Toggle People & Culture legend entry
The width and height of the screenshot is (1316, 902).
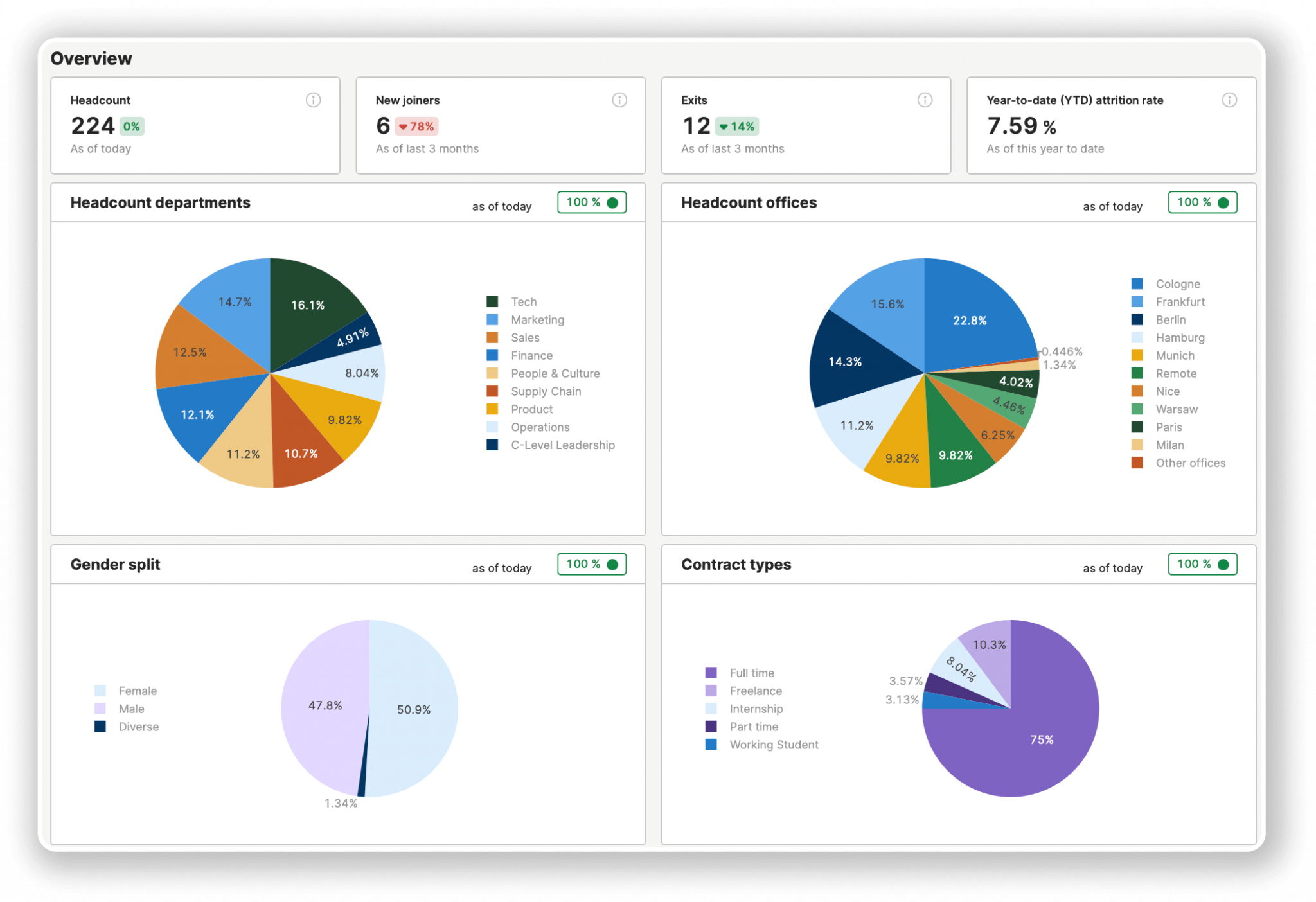coord(544,373)
